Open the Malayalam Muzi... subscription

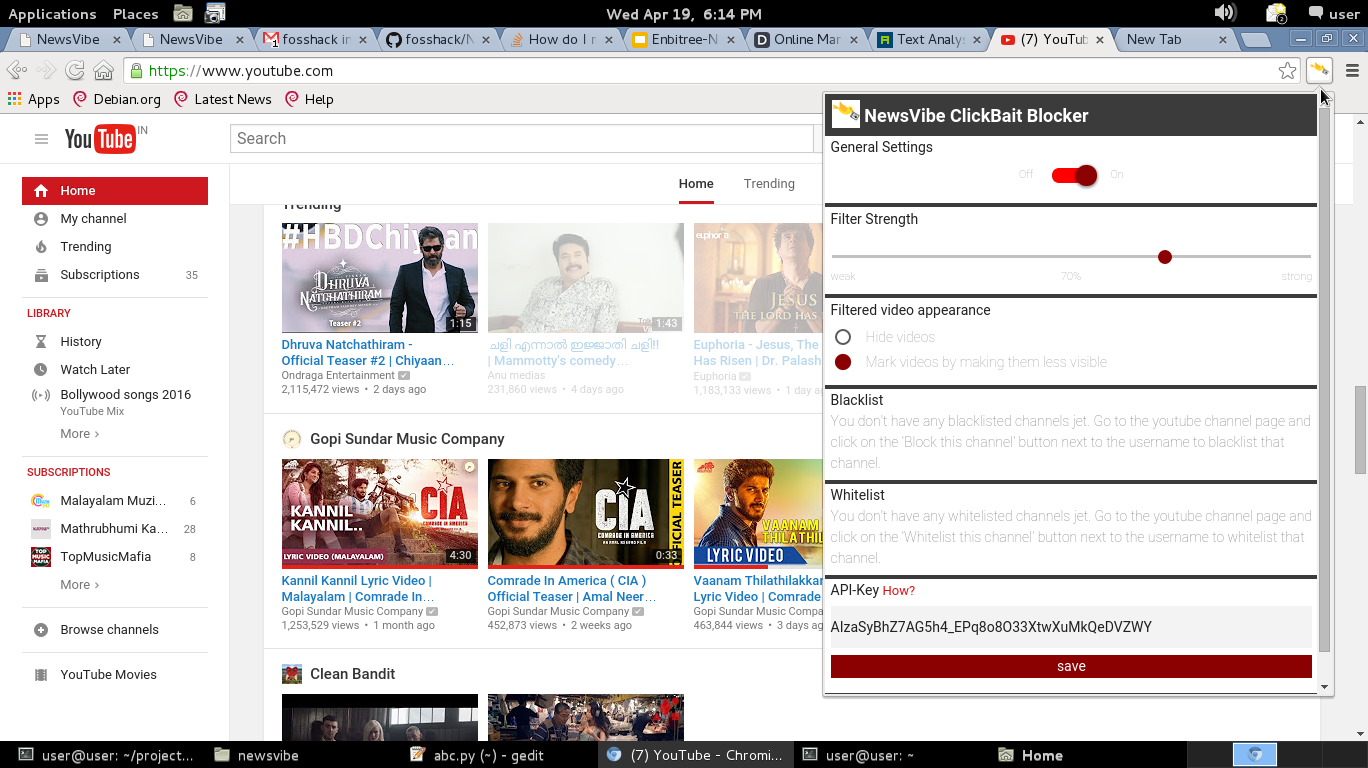[x=115, y=500]
